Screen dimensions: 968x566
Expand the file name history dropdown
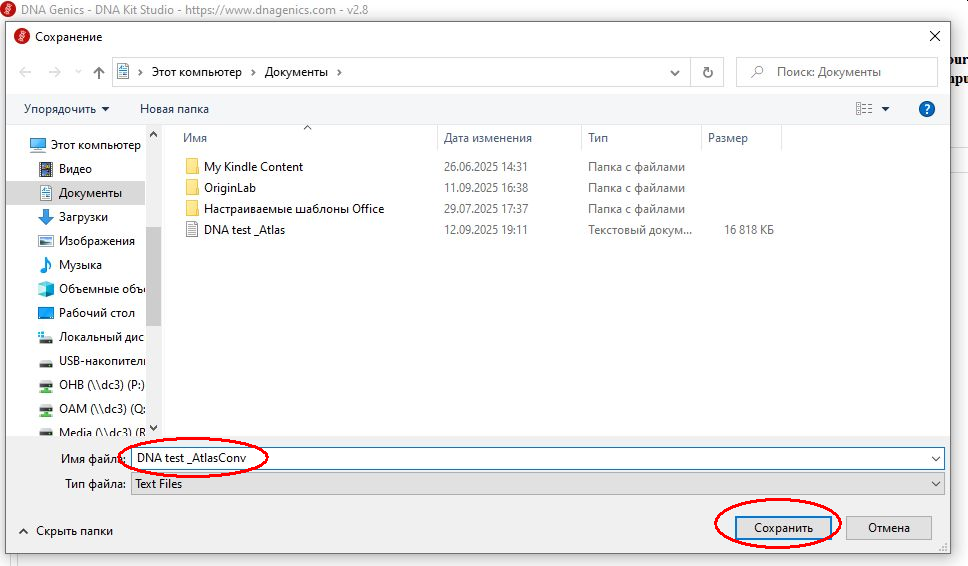(x=935, y=458)
